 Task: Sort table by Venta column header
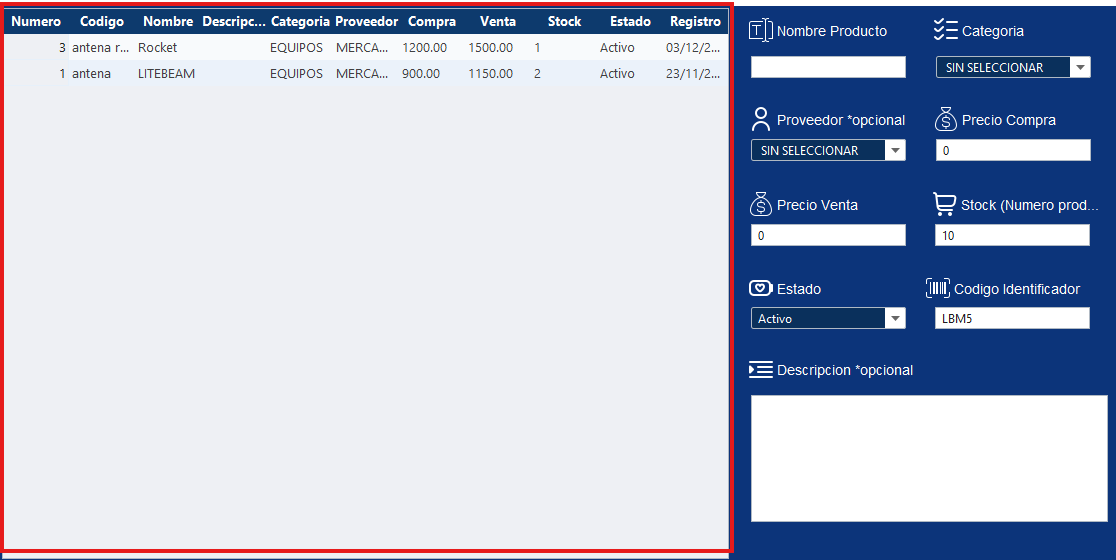coord(498,21)
